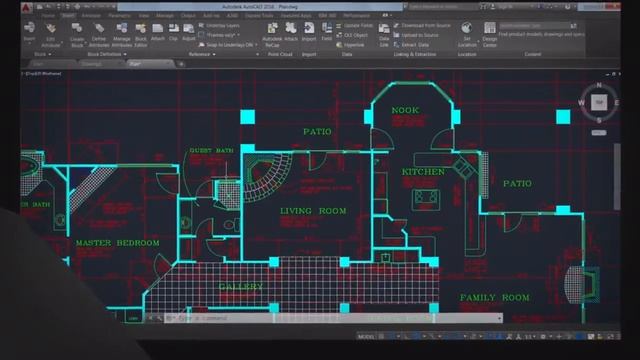Expand the Reference panel
This screenshot has width=640, height=360.
point(202,54)
